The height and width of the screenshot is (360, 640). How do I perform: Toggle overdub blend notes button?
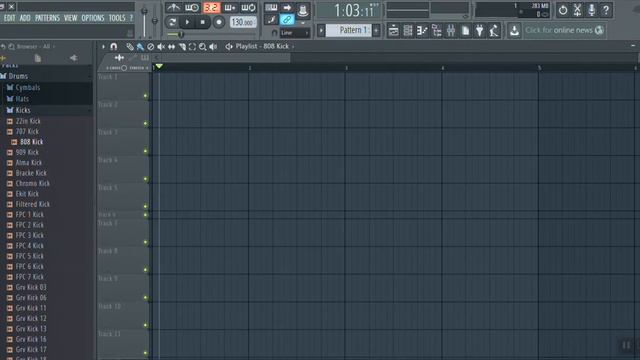click(230, 8)
